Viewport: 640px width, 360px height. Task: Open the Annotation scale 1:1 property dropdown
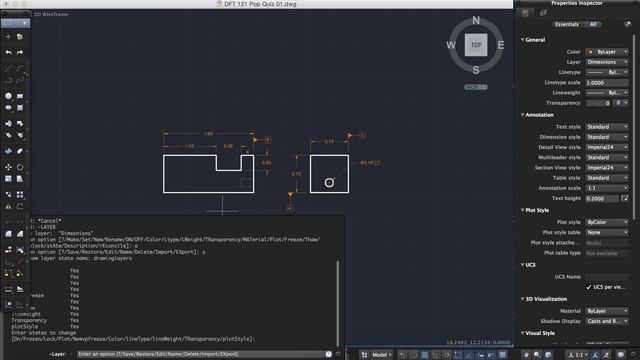(x=607, y=188)
